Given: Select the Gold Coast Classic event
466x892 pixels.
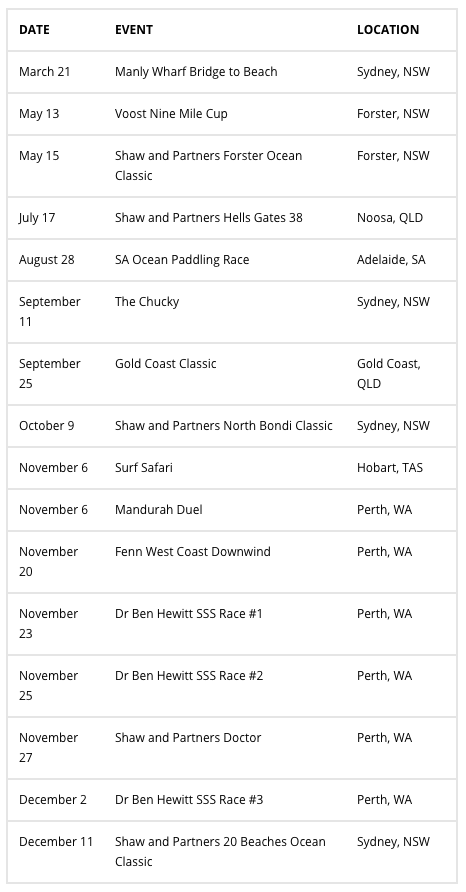Looking at the screenshot, I should click(x=166, y=364).
